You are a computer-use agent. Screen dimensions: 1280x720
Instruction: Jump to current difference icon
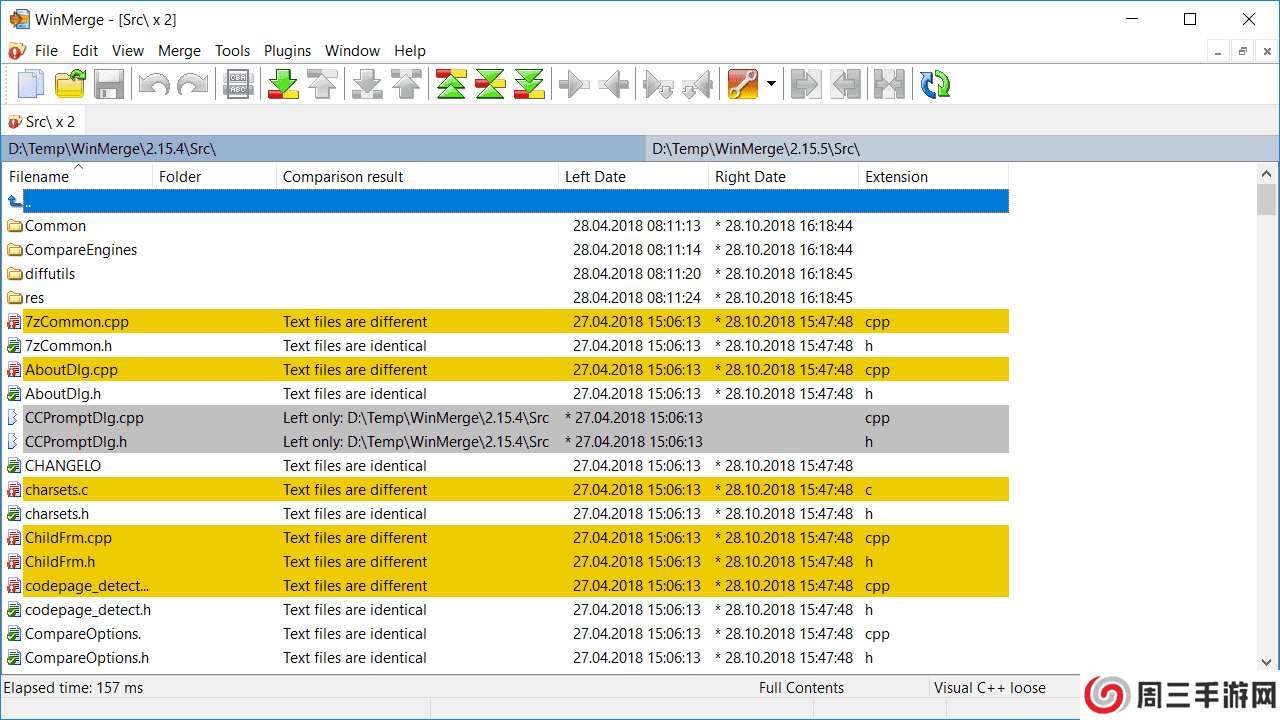click(x=490, y=84)
